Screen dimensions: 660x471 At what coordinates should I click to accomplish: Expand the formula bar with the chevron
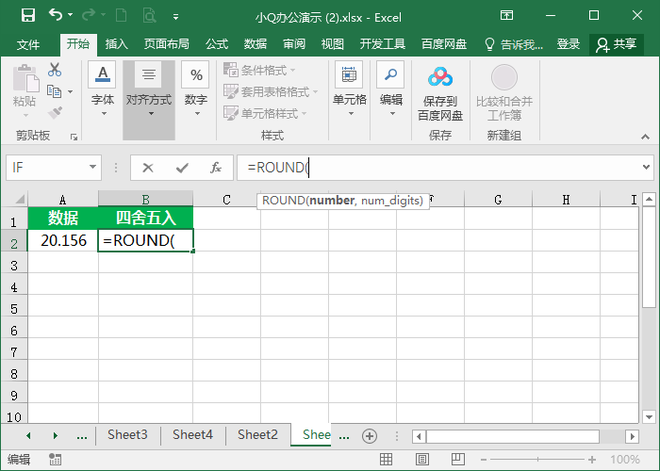[647, 167]
